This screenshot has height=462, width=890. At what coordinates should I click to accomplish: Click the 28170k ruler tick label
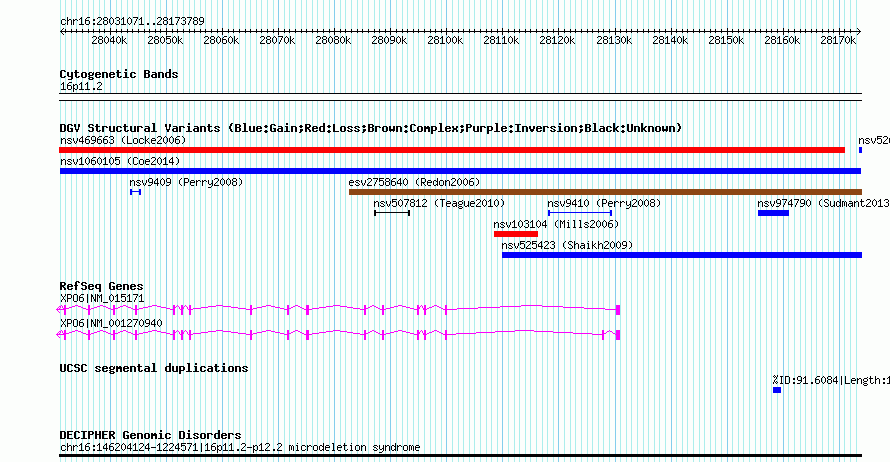click(x=838, y=41)
